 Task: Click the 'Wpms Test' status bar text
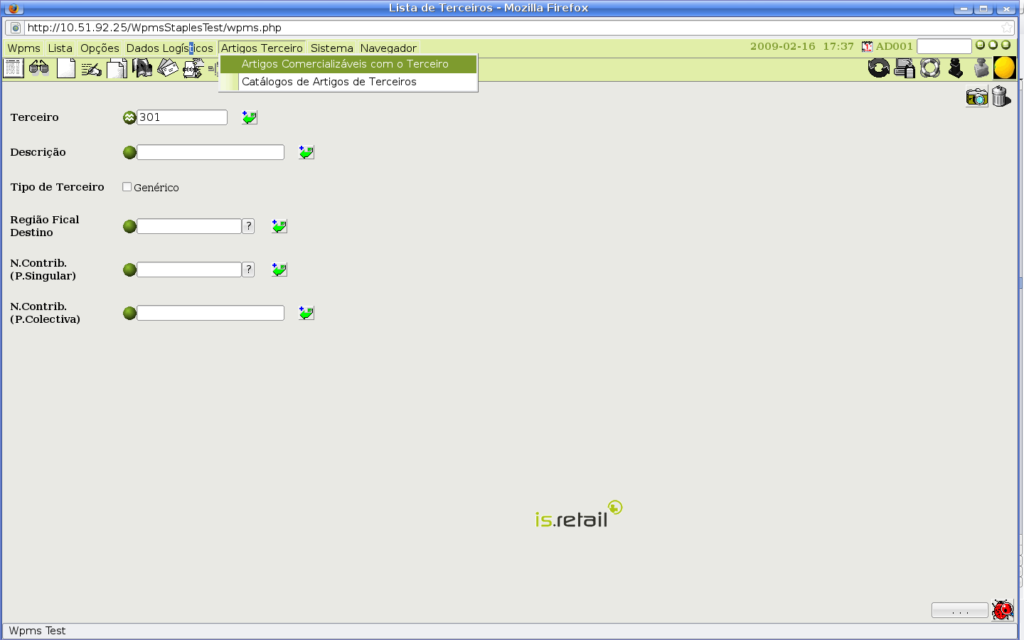(x=37, y=631)
